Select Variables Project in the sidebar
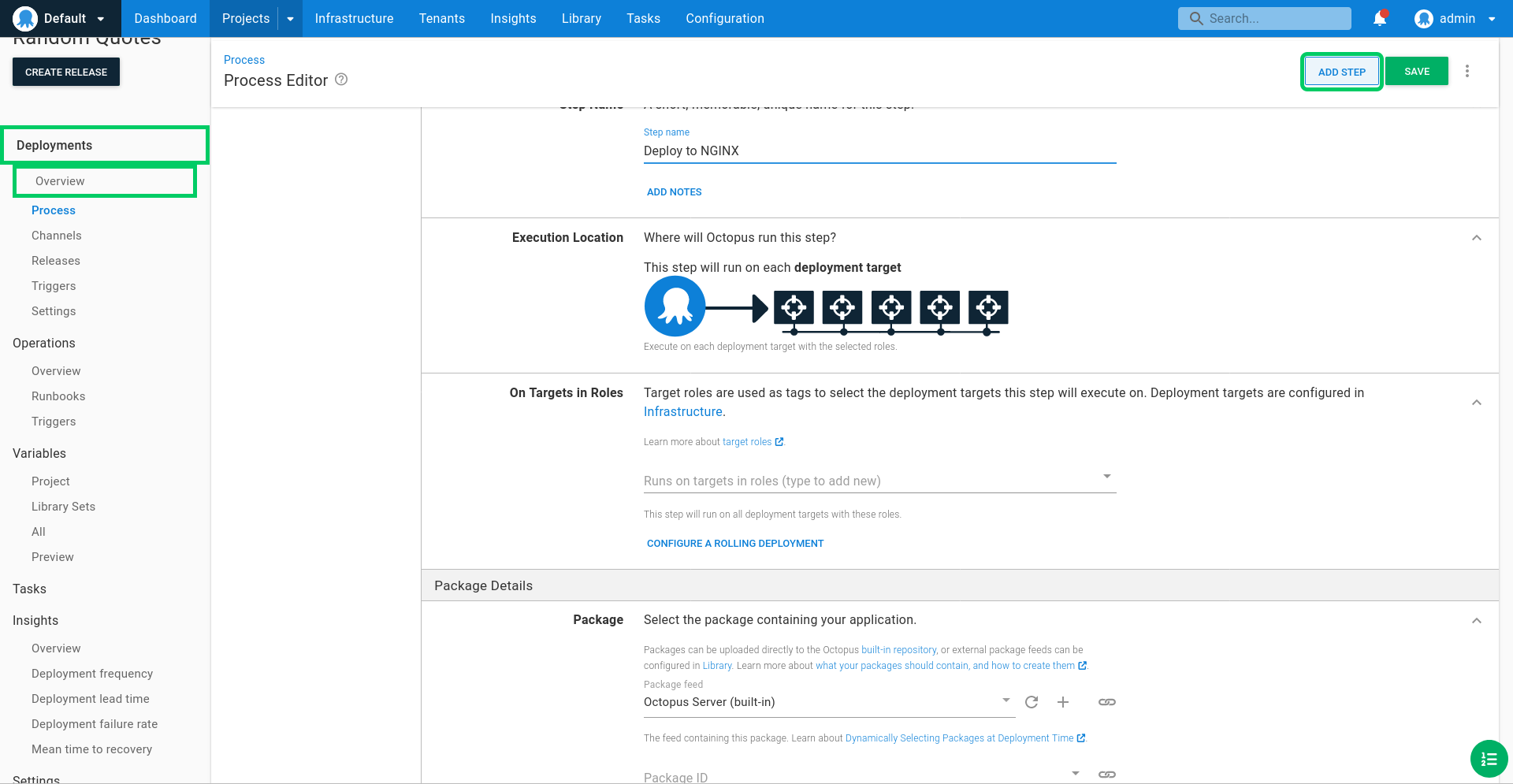This screenshot has height=784, width=1513. pos(50,481)
